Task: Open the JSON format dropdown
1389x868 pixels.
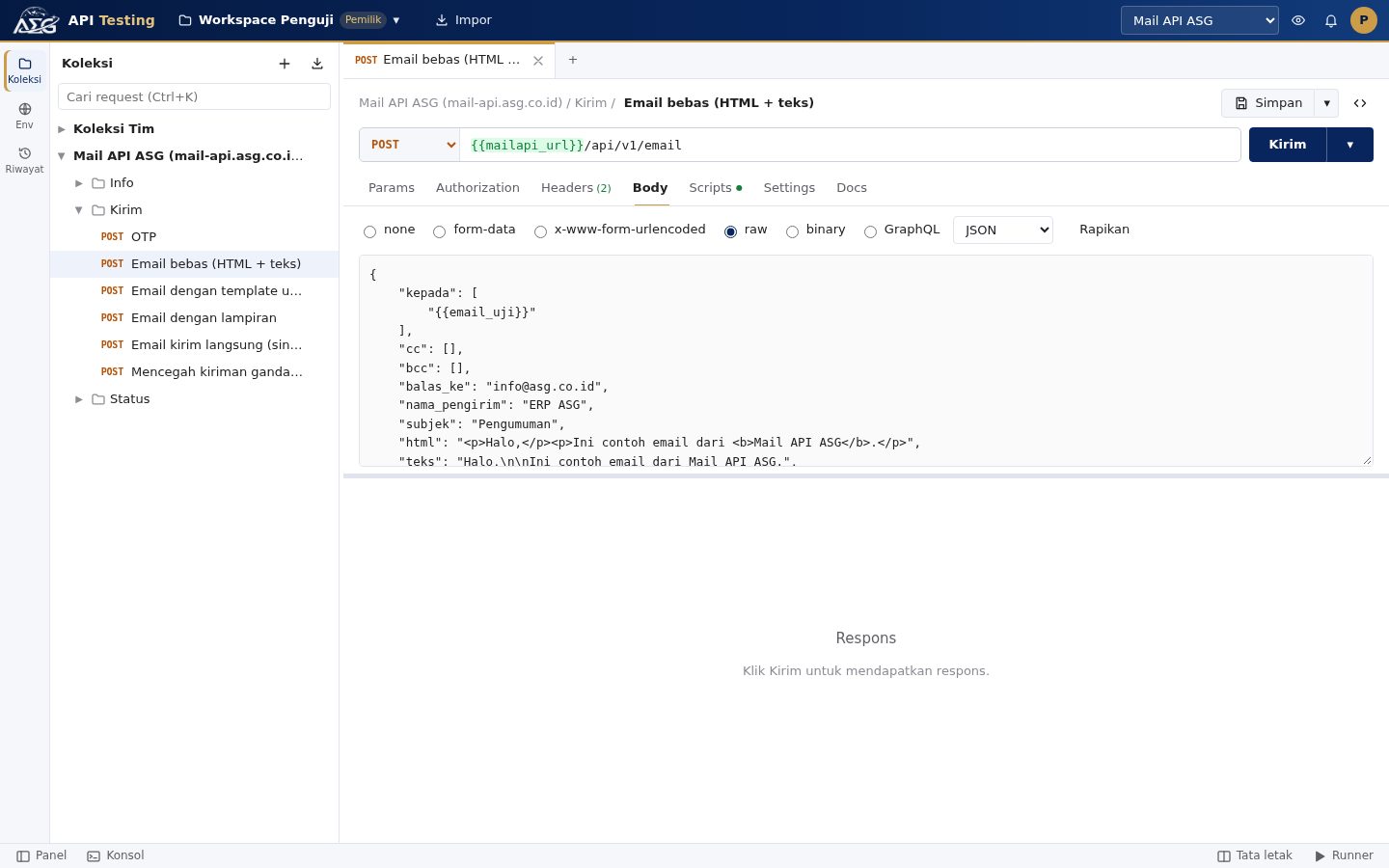Action: pos(1003,230)
